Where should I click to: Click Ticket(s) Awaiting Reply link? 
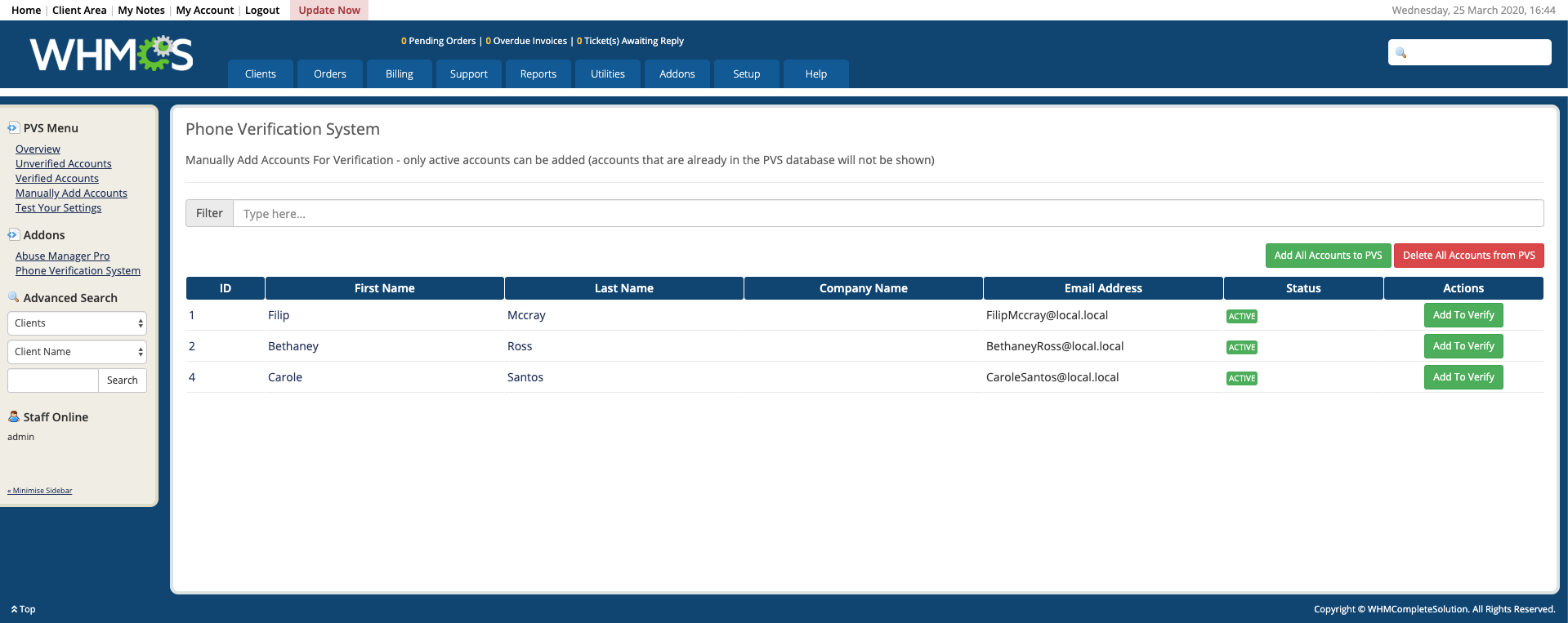point(630,41)
